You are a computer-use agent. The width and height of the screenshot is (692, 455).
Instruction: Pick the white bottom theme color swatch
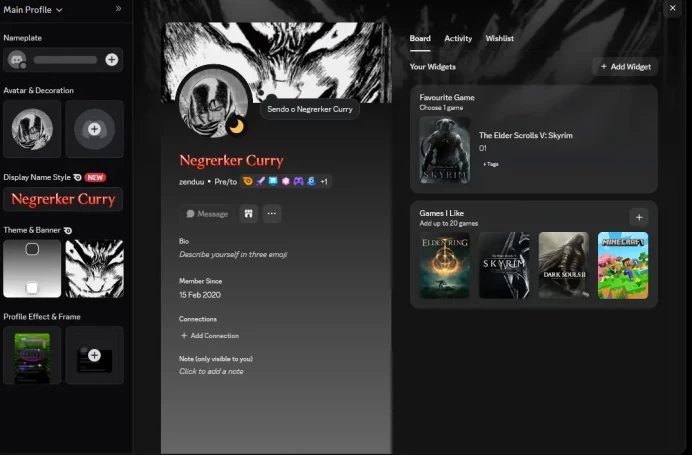[x=32, y=288]
